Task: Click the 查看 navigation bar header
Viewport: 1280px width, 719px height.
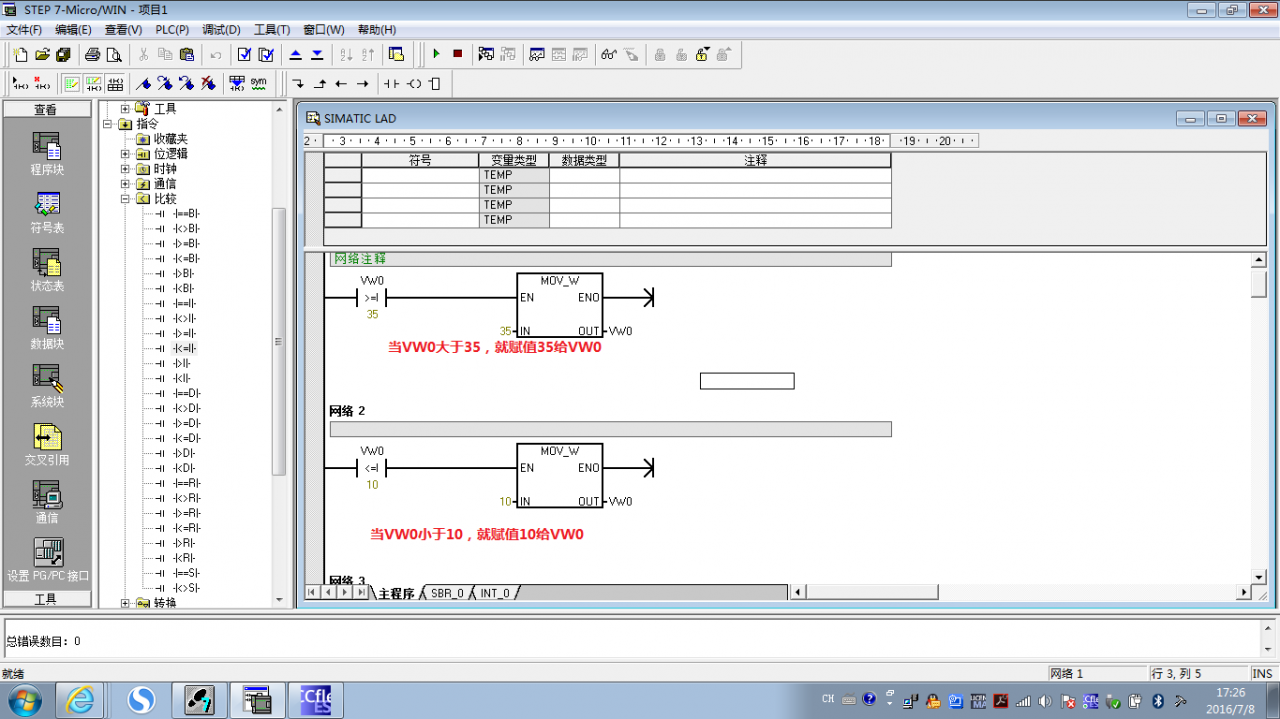Action: [x=46, y=110]
